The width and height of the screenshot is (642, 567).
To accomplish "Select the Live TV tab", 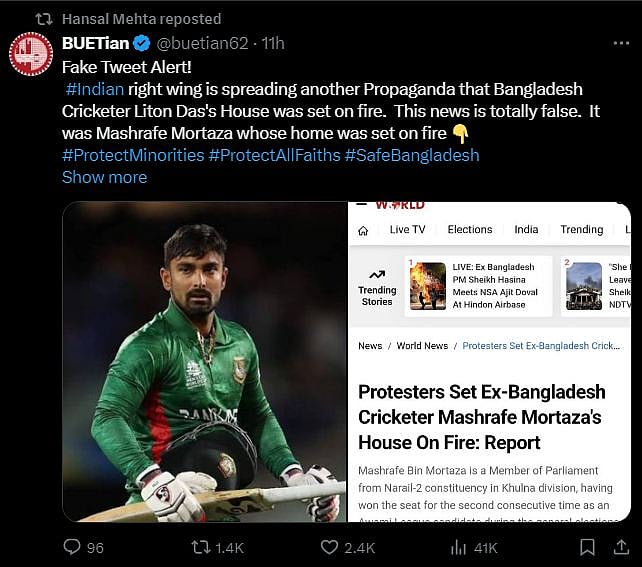I will 407,229.
